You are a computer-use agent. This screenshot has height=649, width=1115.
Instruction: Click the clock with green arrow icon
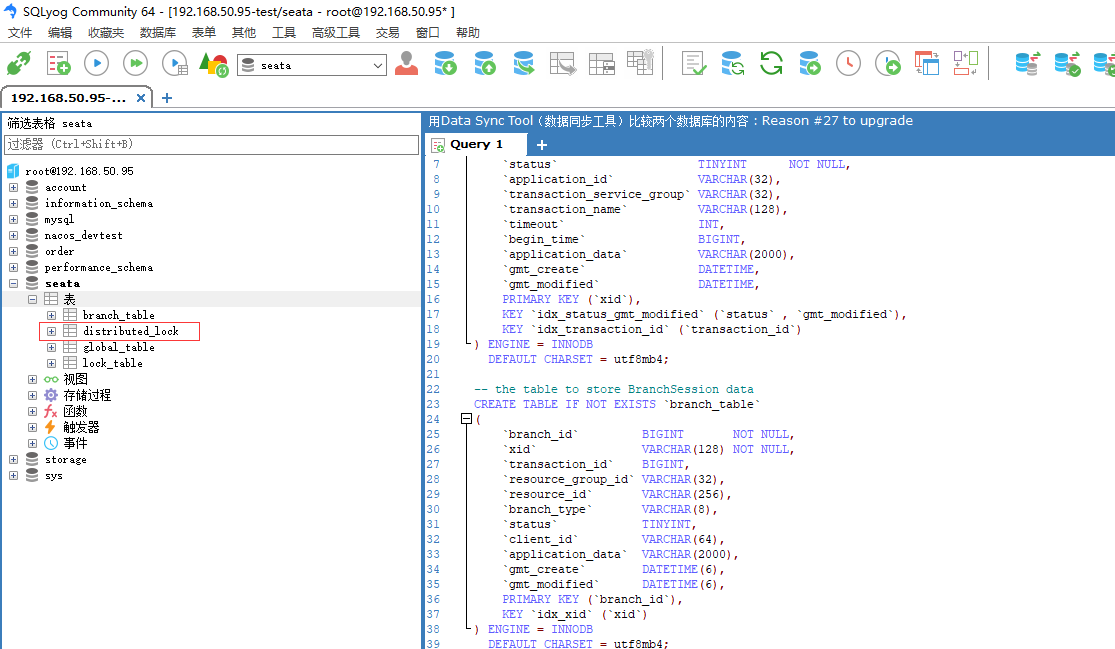coord(887,63)
